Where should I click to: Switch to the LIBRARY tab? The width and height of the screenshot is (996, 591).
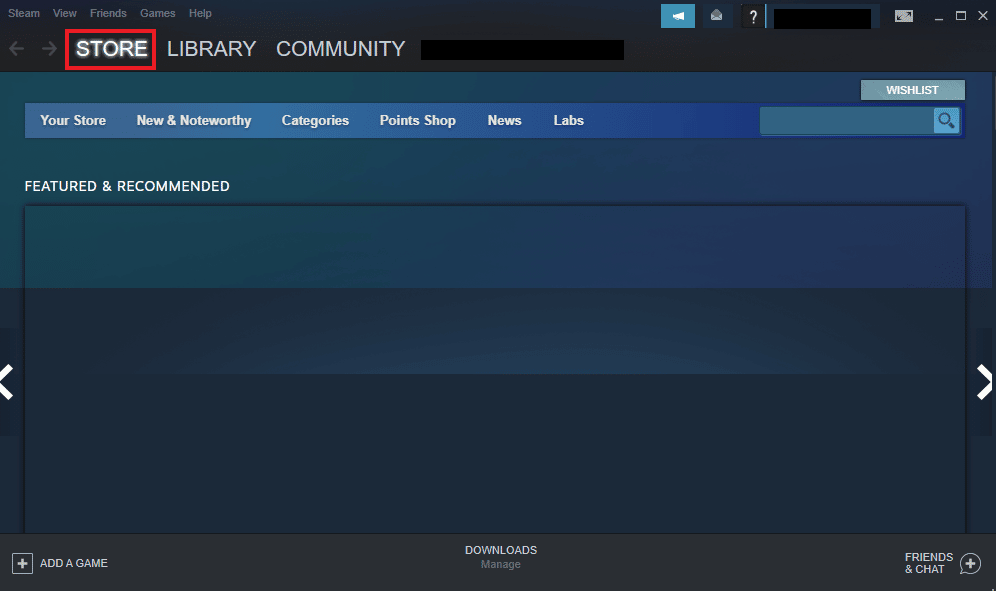click(211, 48)
